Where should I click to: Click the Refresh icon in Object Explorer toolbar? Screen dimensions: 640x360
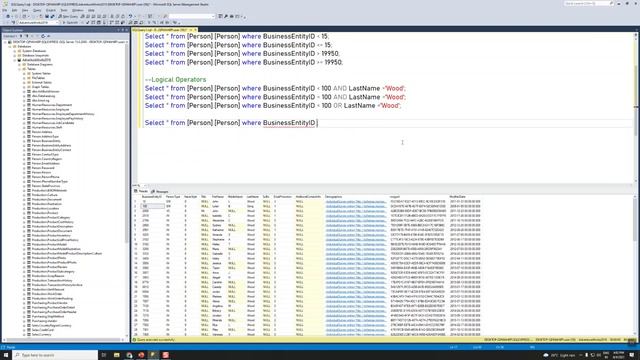43,36
